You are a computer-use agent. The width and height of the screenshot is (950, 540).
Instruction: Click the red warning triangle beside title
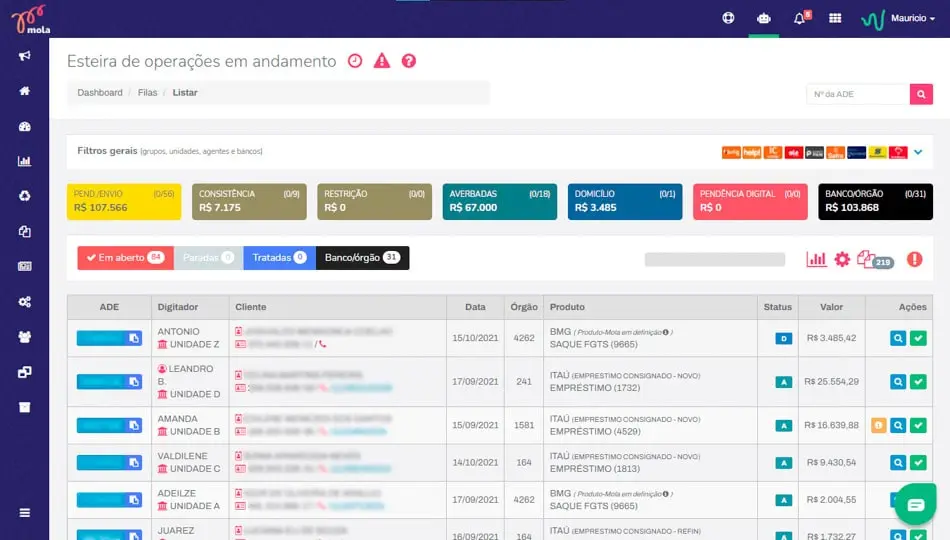[381, 61]
